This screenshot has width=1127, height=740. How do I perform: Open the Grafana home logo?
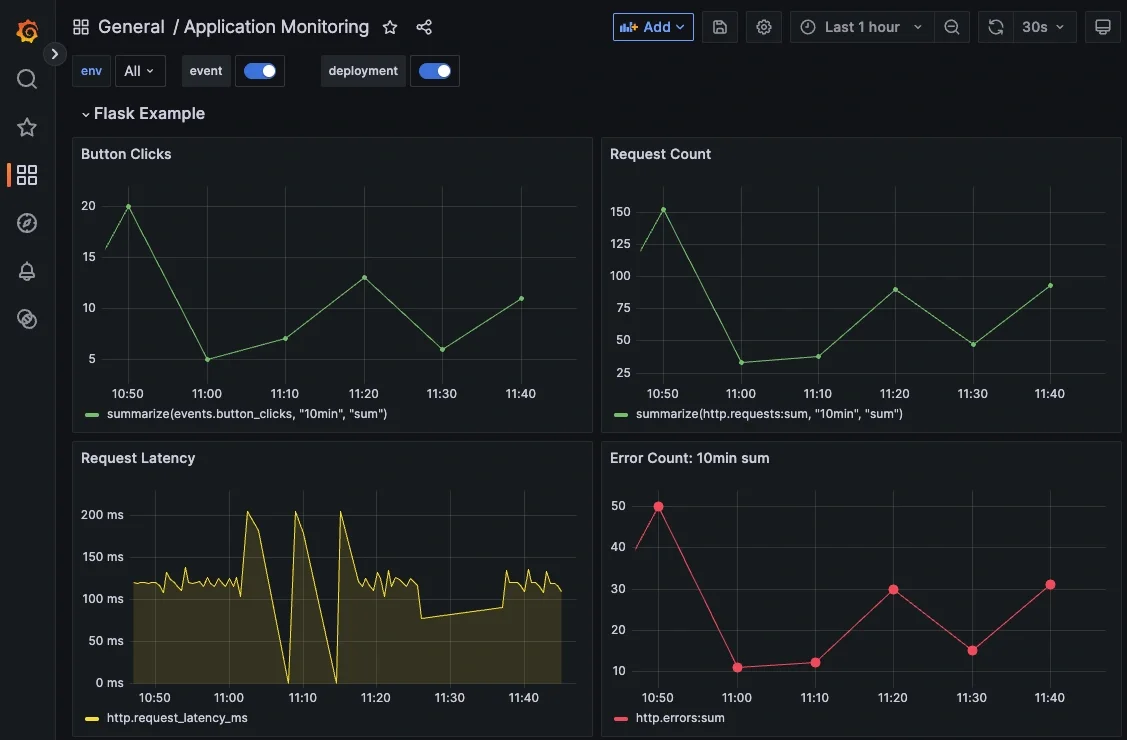tap(27, 31)
